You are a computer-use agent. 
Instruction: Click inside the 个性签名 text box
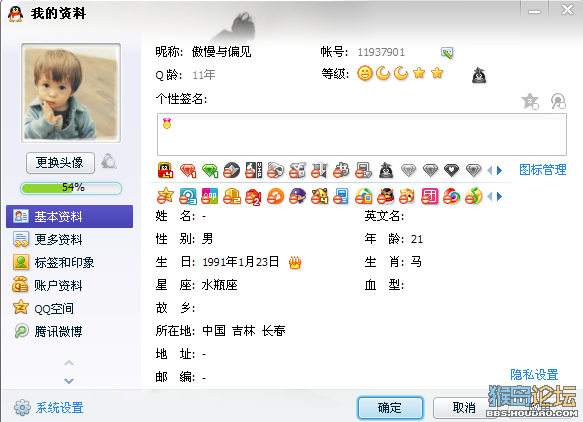[362, 134]
